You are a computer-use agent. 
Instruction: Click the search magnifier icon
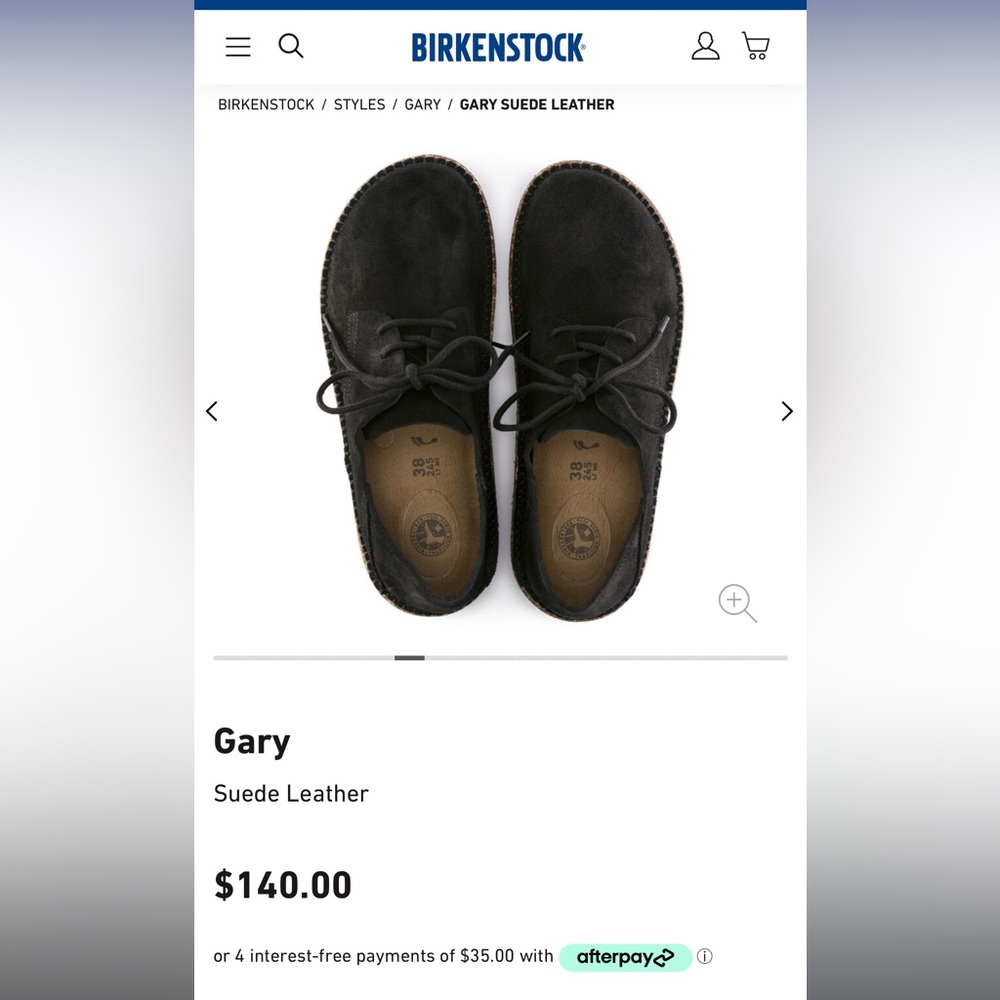291,46
